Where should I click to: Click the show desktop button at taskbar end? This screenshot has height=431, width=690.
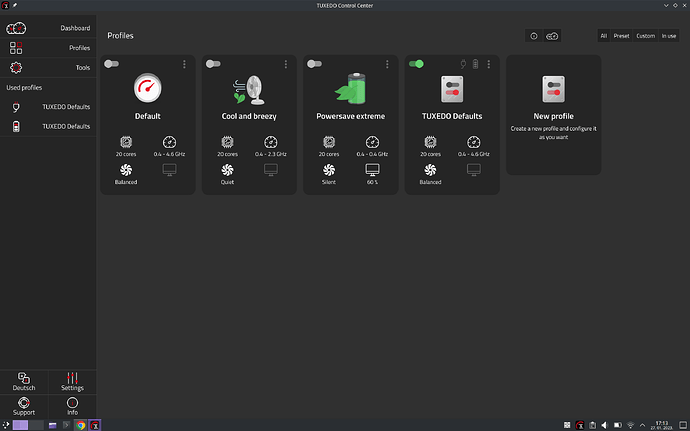tap(683, 425)
